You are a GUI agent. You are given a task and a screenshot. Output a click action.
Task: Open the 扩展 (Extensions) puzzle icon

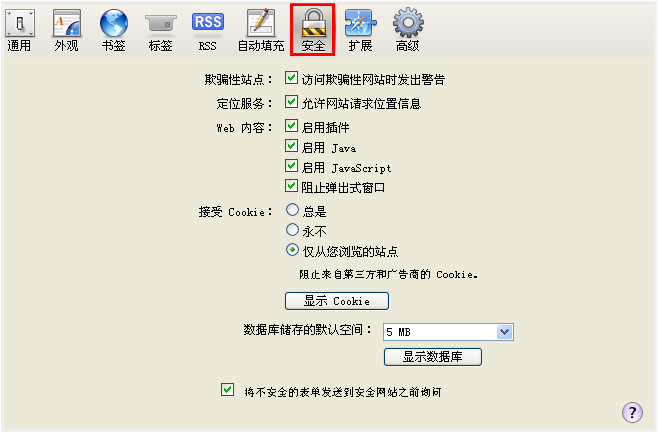coord(360,30)
